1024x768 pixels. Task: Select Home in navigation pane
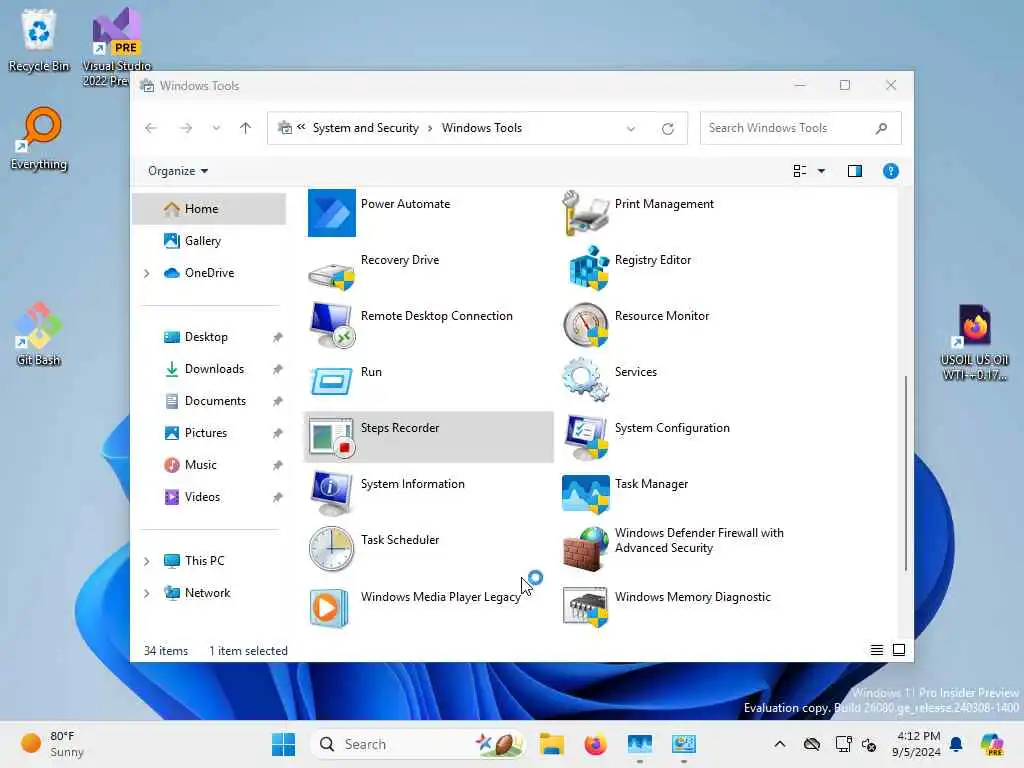(x=210, y=209)
